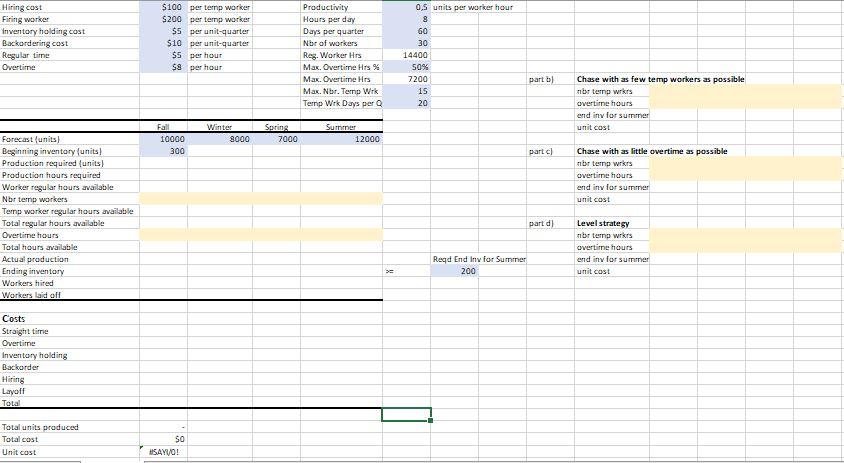Click the Max. Overtime Hrs % value 50%
Image resolution: width=844 pixels, height=463 pixels.
tap(406, 67)
